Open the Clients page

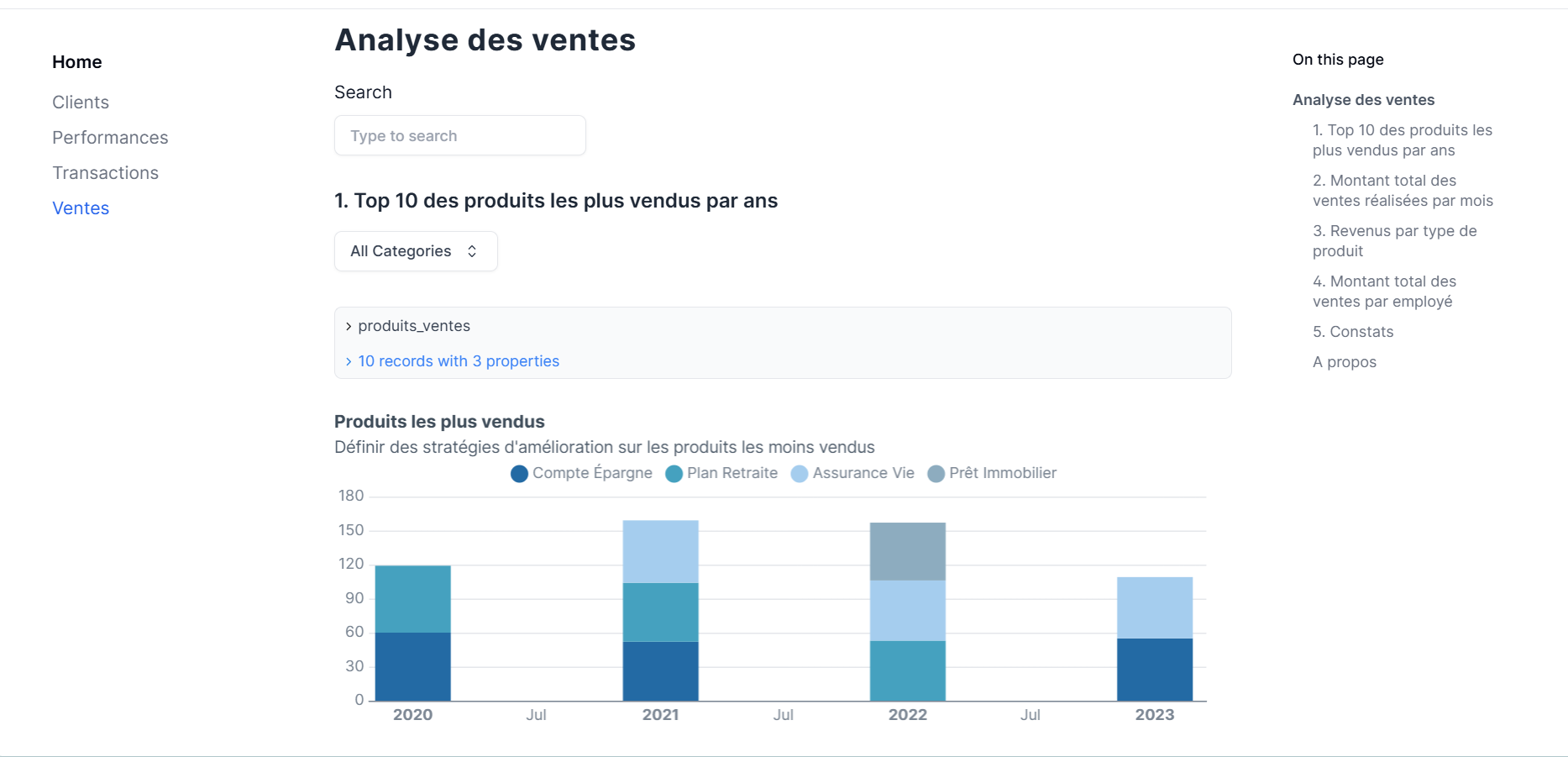click(x=80, y=102)
